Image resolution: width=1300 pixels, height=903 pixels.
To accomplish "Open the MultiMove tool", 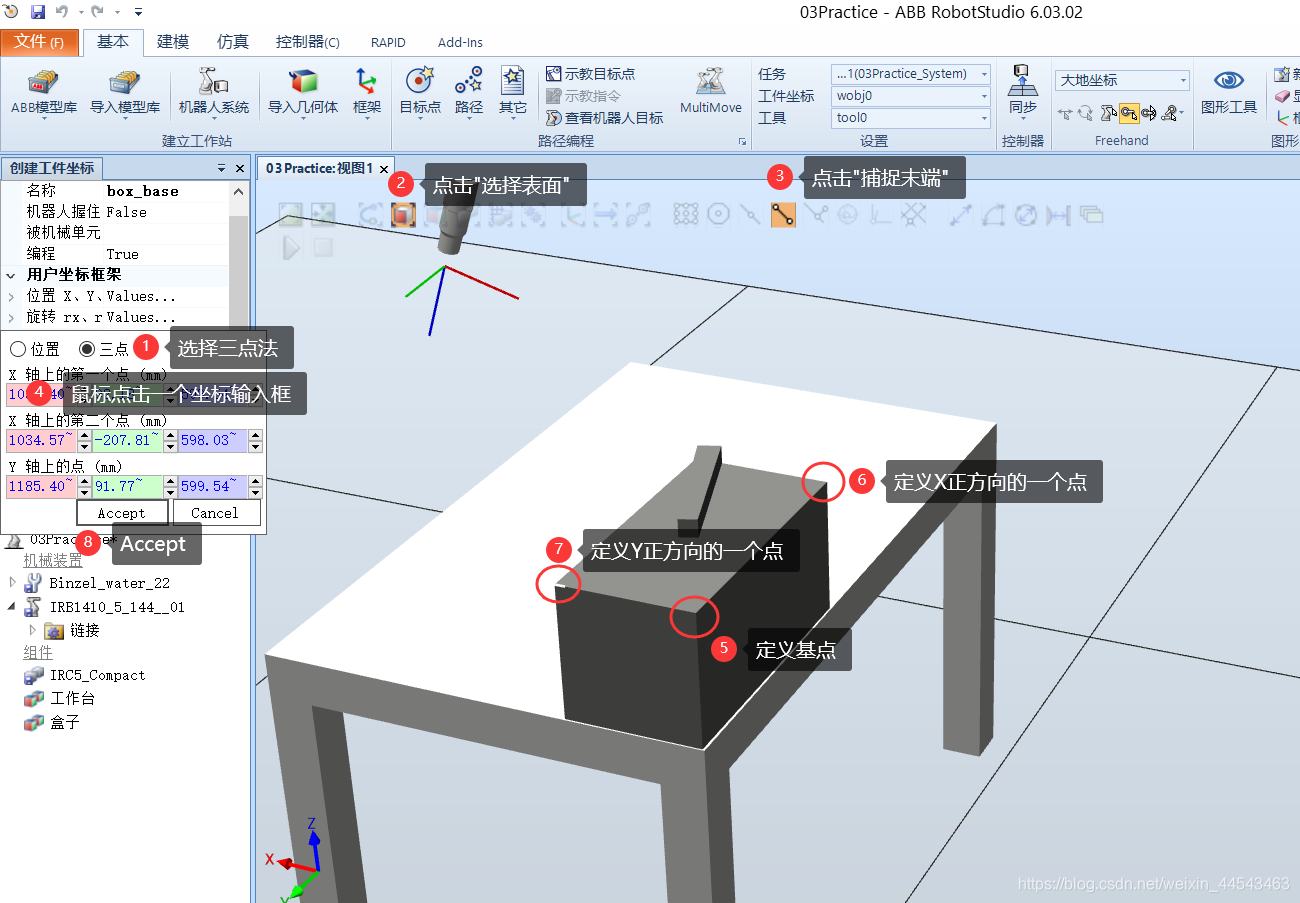I will tap(711, 92).
